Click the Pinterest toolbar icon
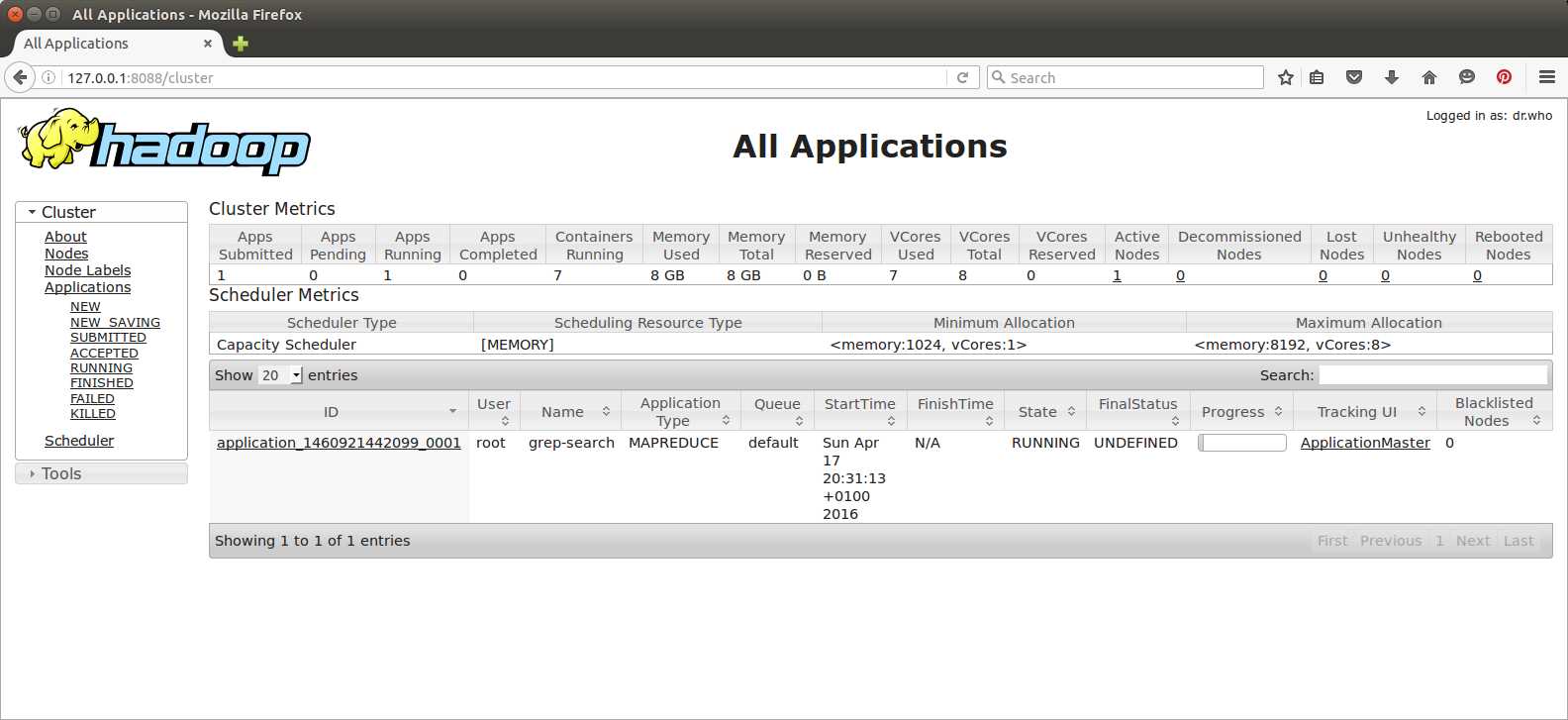The image size is (1568, 720). 1505,77
